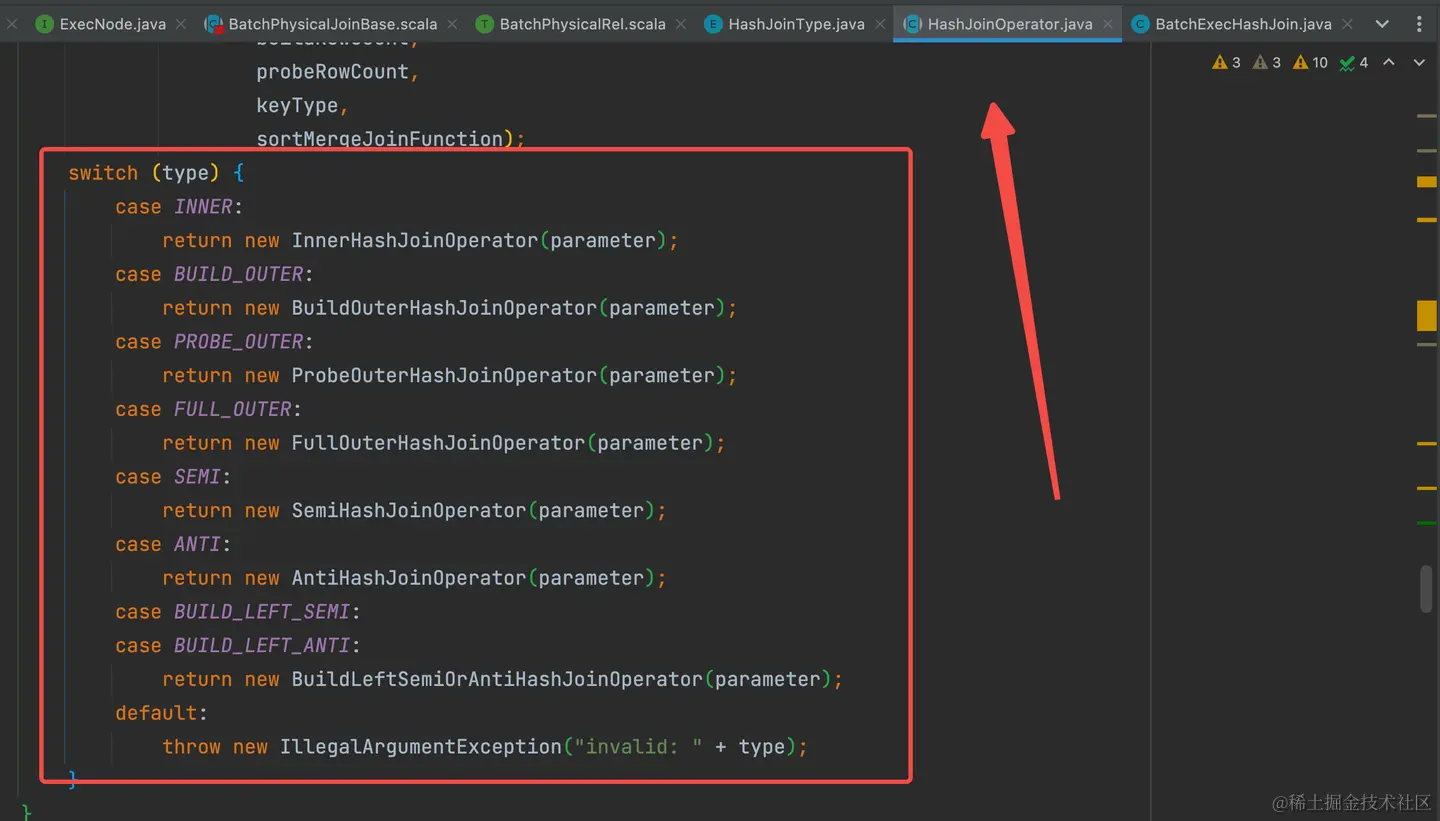Click the 'switch' keyword in code

(x=103, y=173)
